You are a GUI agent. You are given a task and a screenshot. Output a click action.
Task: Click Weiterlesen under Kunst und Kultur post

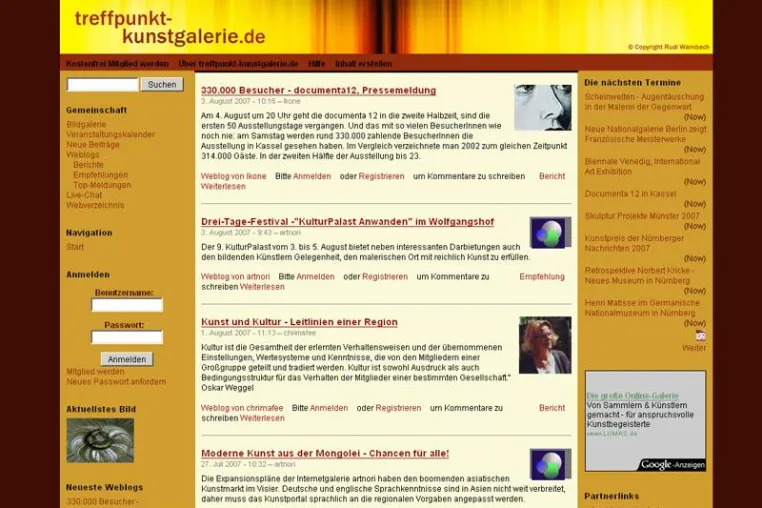(x=262, y=419)
